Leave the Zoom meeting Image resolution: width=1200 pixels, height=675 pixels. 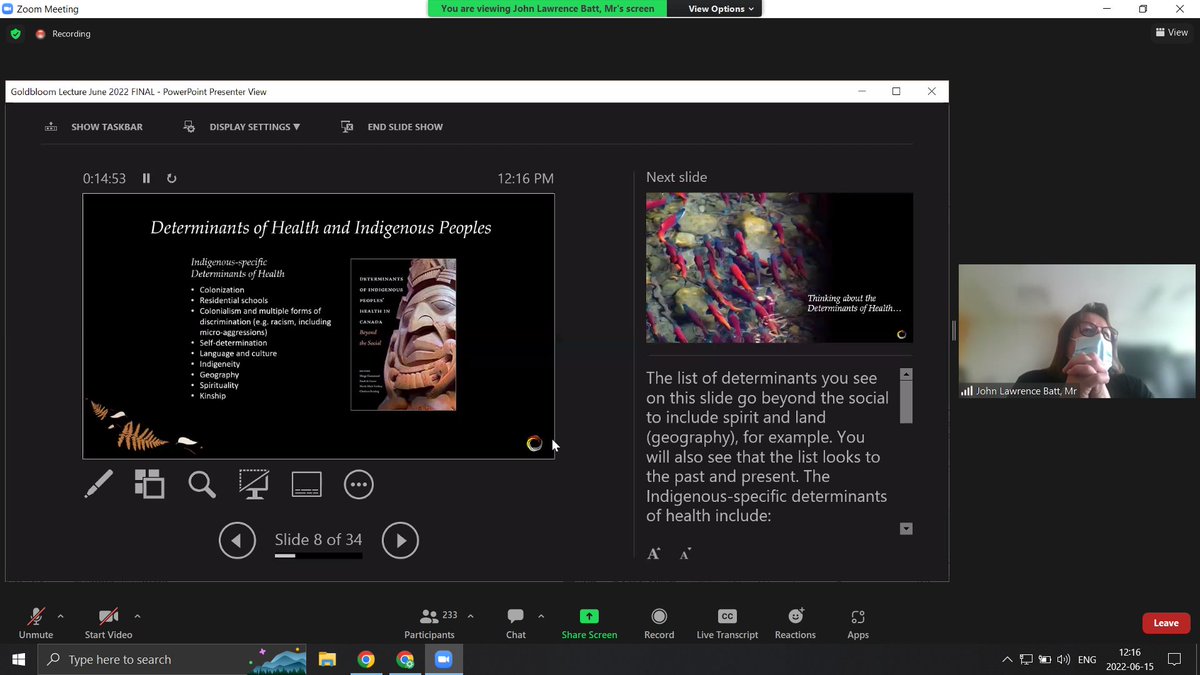pos(1166,623)
